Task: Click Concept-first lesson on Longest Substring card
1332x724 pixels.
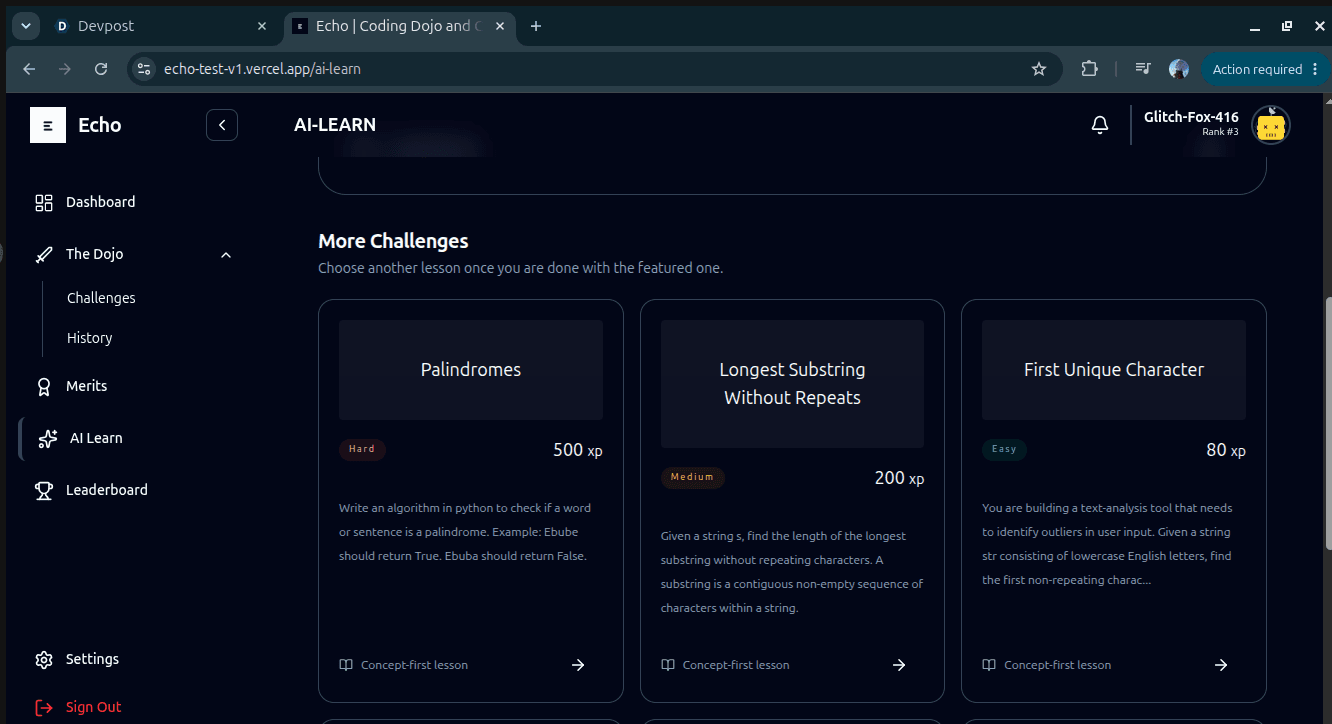Action: coord(736,665)
